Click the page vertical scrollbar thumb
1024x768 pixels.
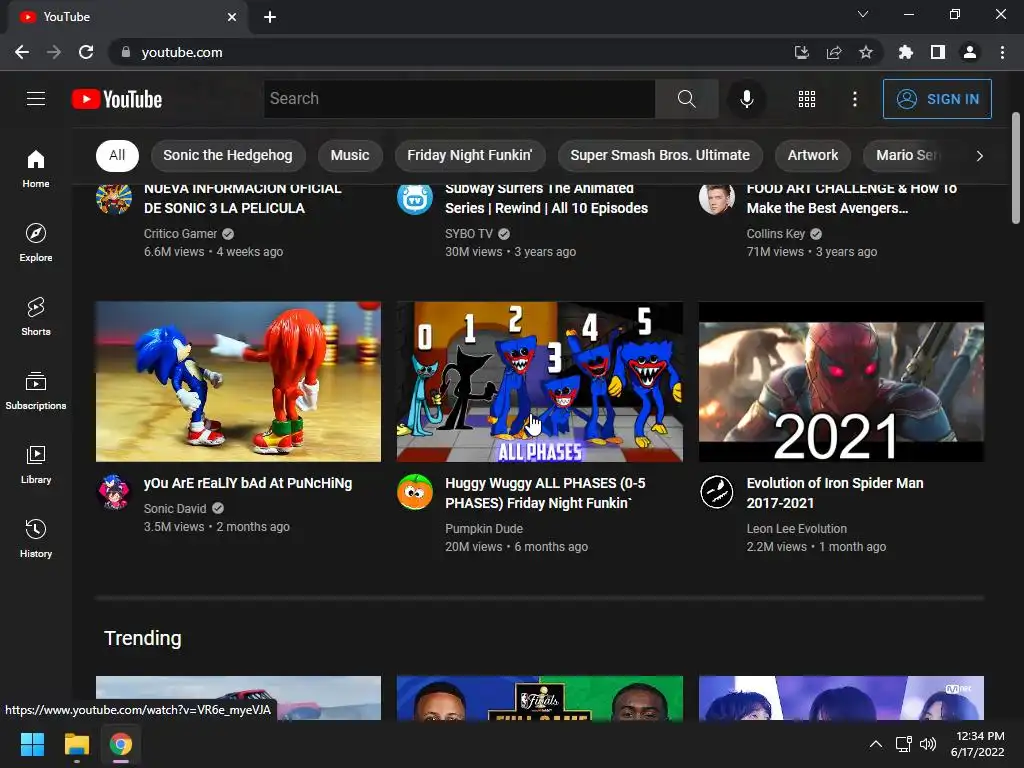(1016, 168)
